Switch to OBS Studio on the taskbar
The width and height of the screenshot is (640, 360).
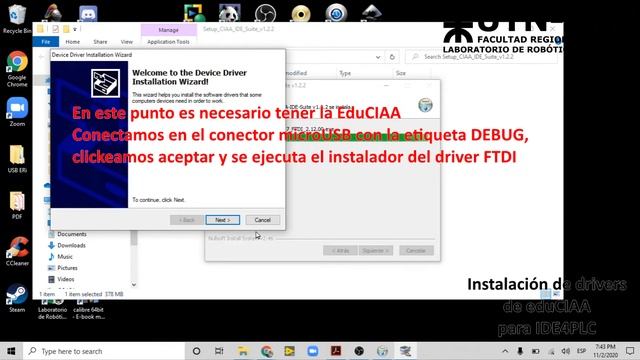(x=359, y=351)
